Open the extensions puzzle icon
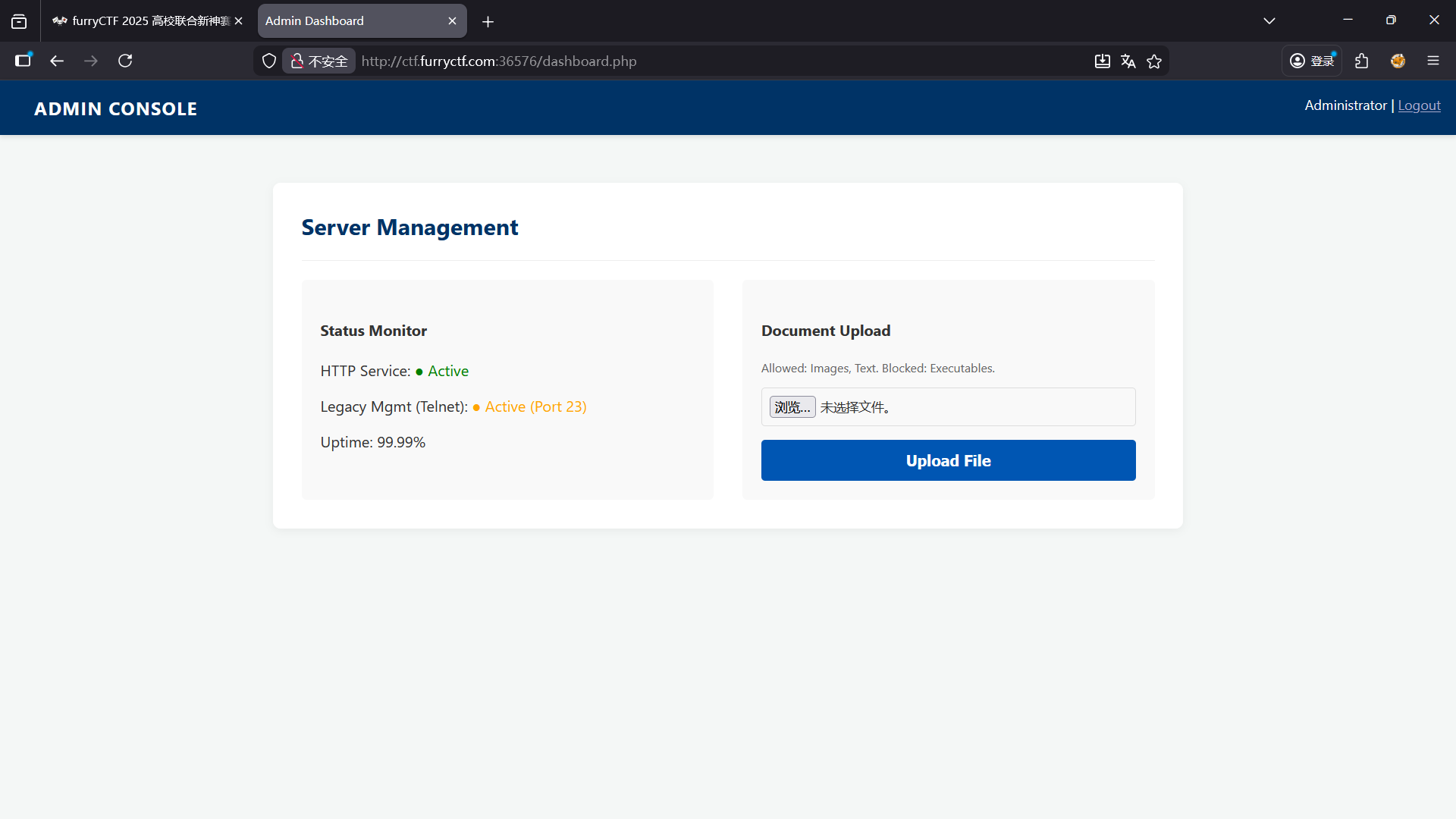The image size is (1456, 819). (1362, 61)
